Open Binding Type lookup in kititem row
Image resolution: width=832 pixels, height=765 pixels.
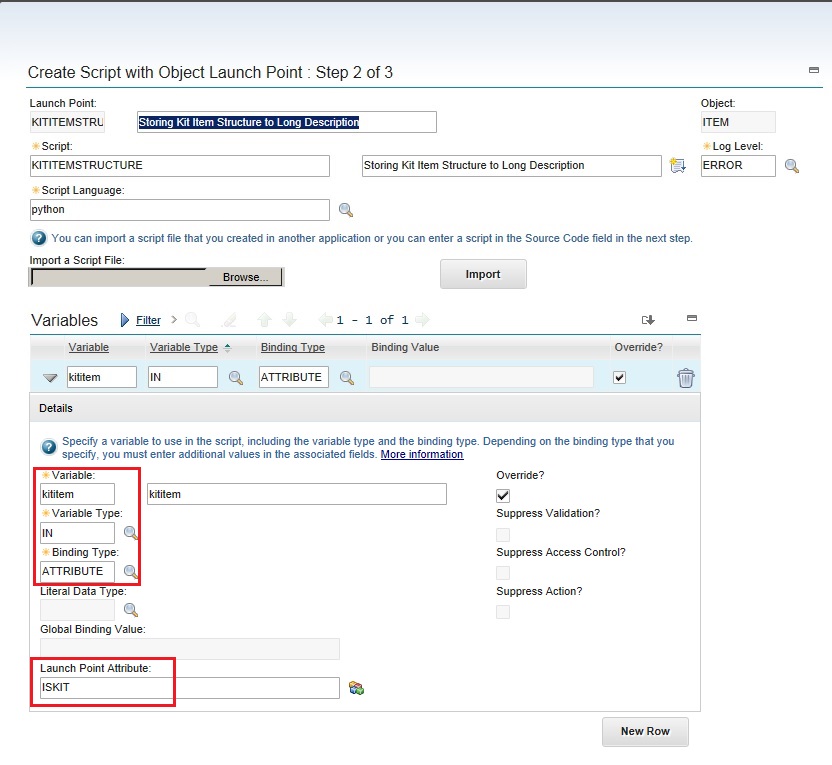346,378
